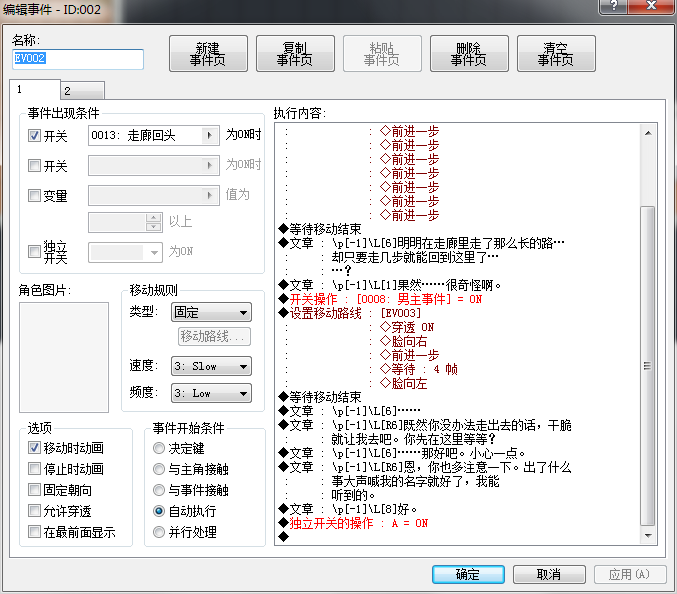Toggle the 移动时动画 checkbox

tap(34, 448)
